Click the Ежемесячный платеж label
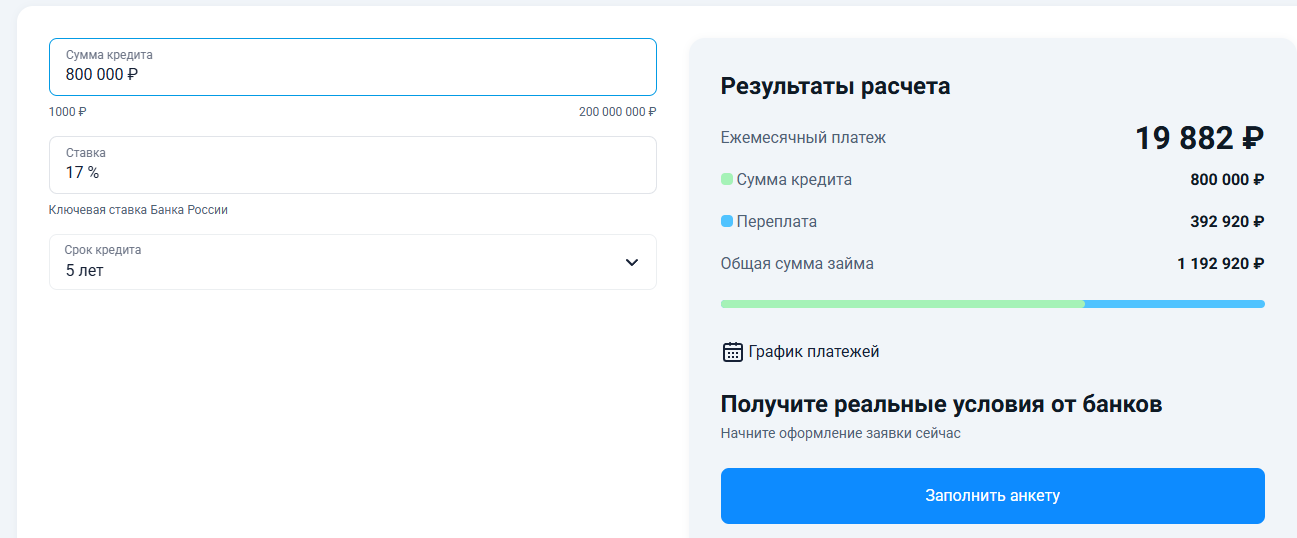1297x538 pixels. tap(803, 138)
